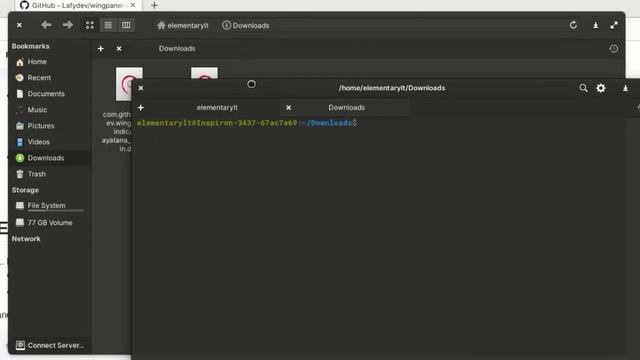This screenshot has height=360, width=640.
Task: Reload the Files folder view
Action: tap(573, 25)
